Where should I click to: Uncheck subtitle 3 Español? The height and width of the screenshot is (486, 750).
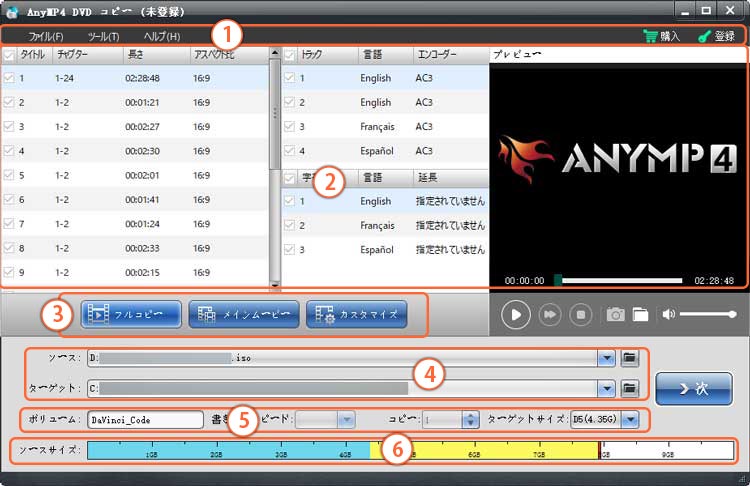point(289,249)
